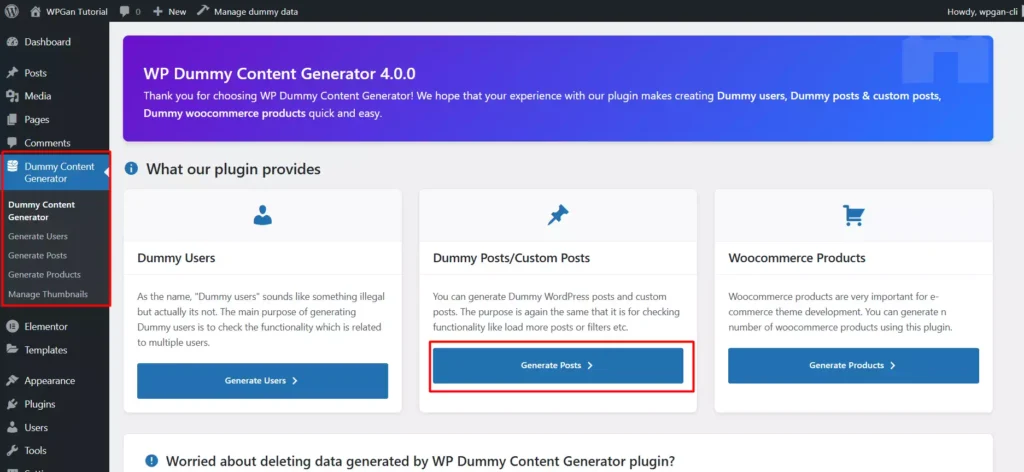
Task: Click the Dashboard gauge icon in sidebar
Action: coord(12,42)
